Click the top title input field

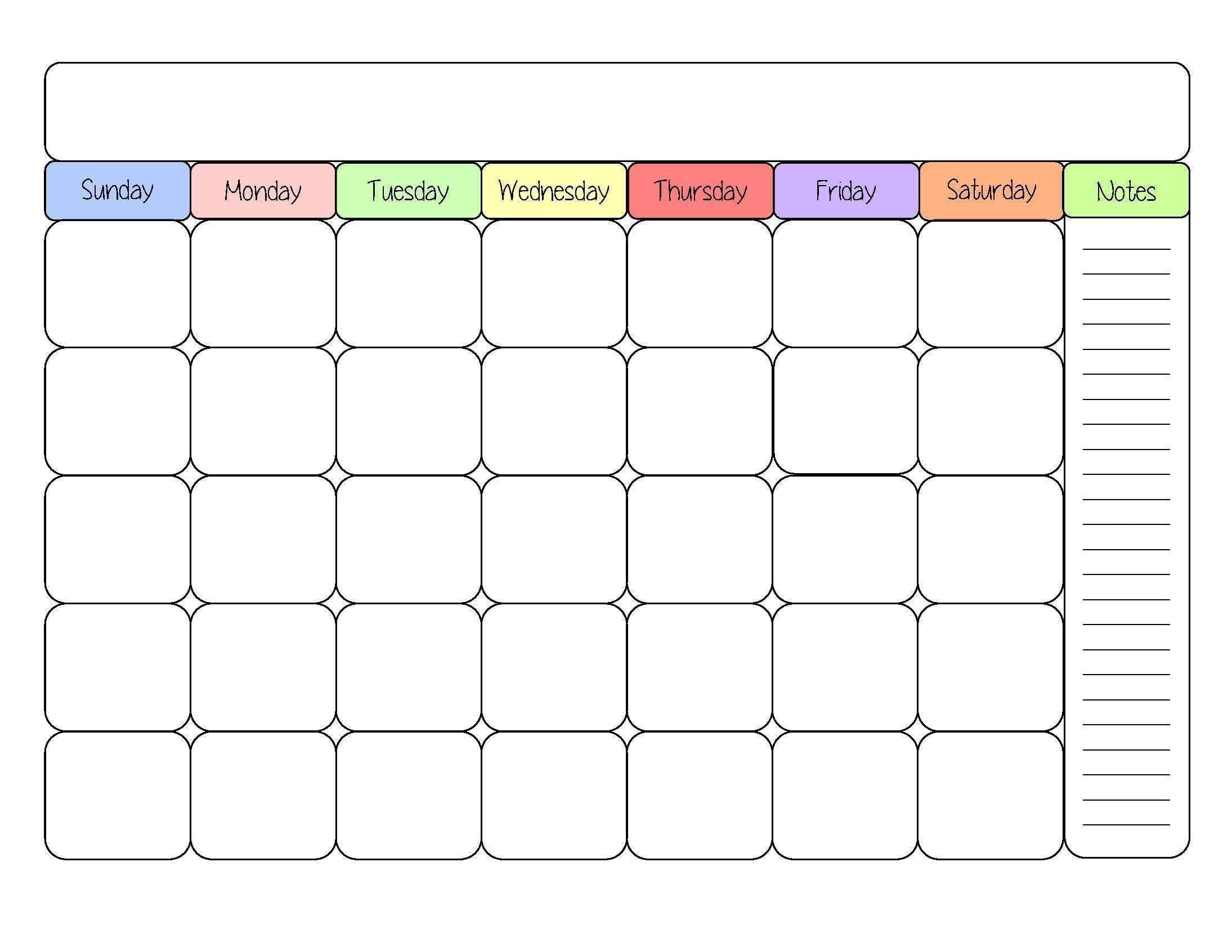616,100
